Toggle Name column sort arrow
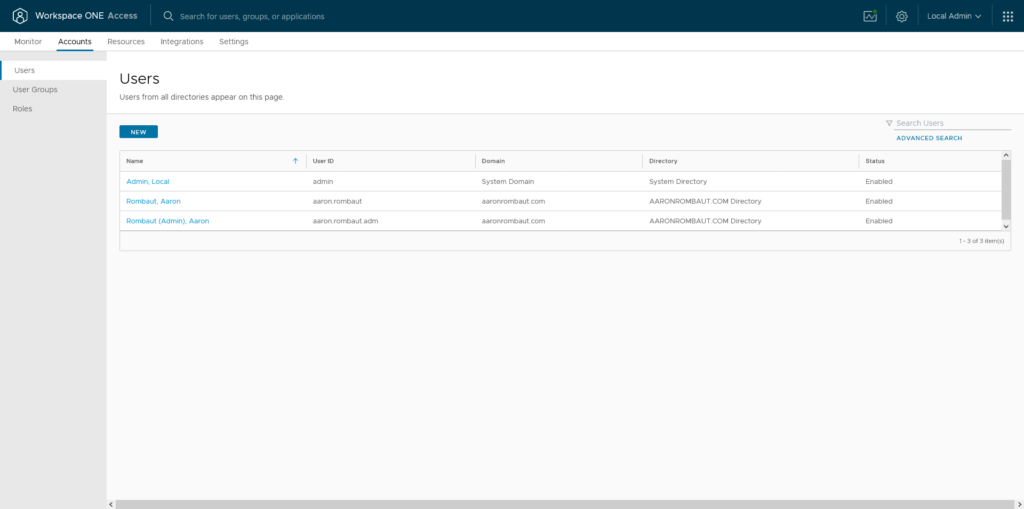 click(x=295, y=161)
